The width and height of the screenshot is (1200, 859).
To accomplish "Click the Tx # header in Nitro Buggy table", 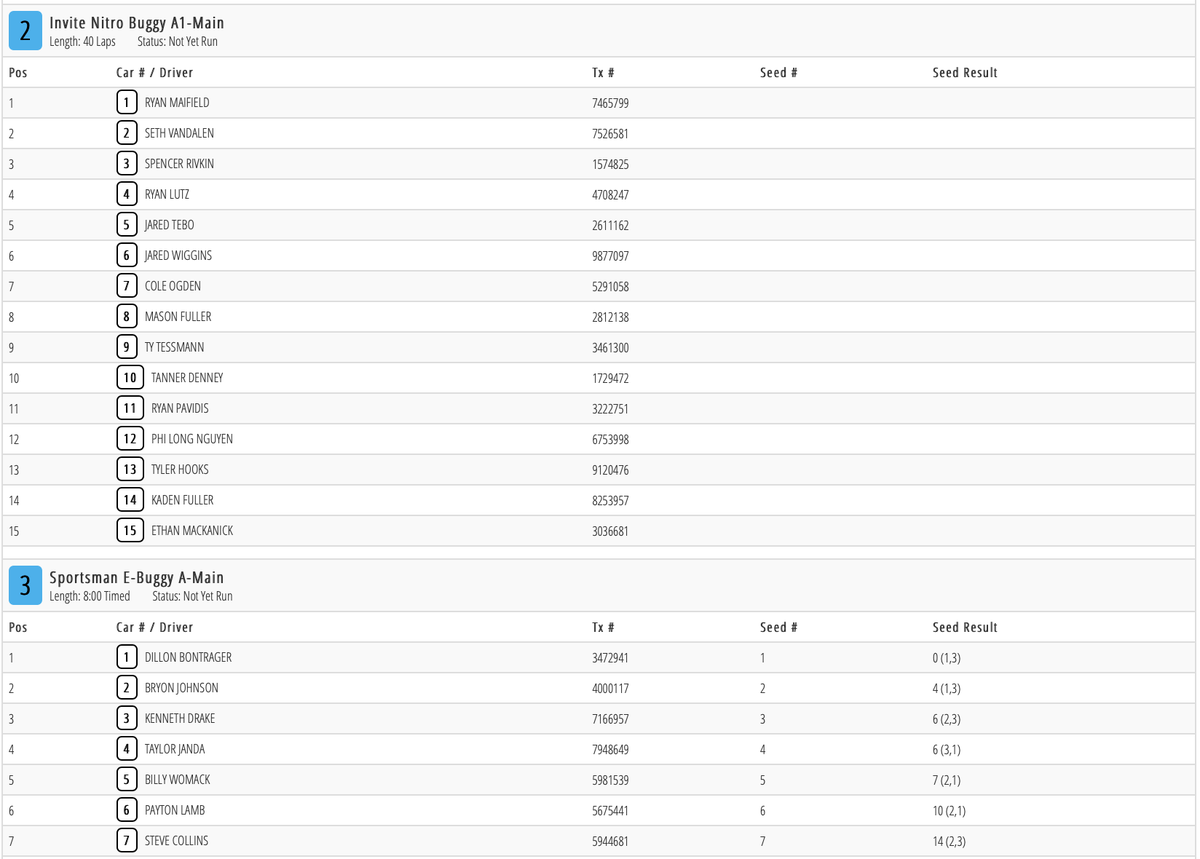I will point(603,73).
